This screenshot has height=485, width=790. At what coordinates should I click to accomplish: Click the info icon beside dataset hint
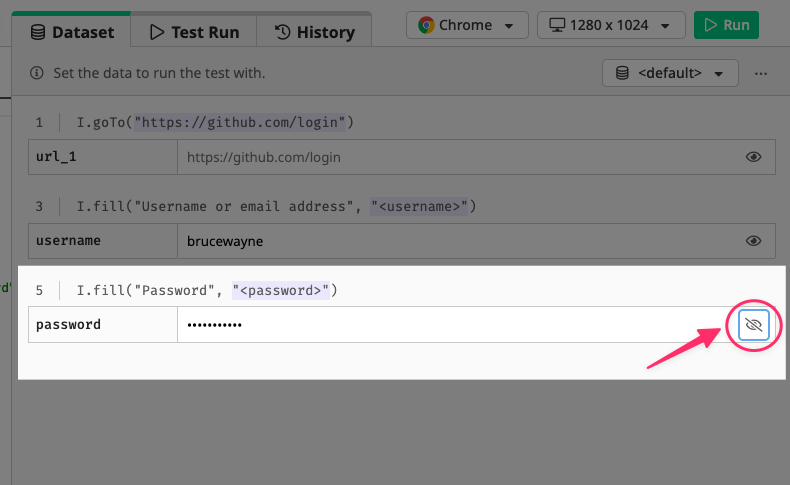point(36,73)
